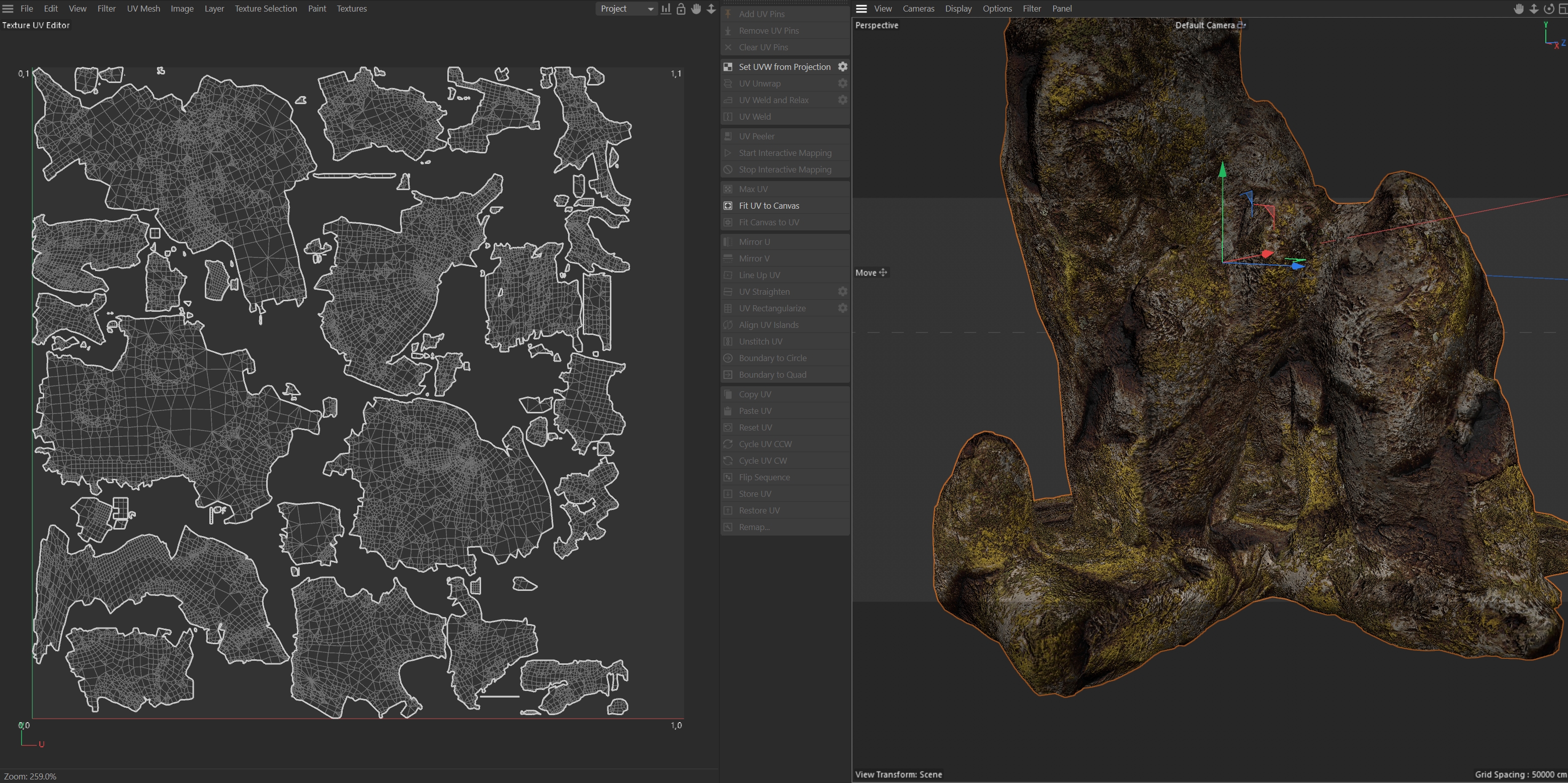Toggle the Move axis-lock icon in viewport
This screenshot has height=783, width=1568.
tap(883, 273)
